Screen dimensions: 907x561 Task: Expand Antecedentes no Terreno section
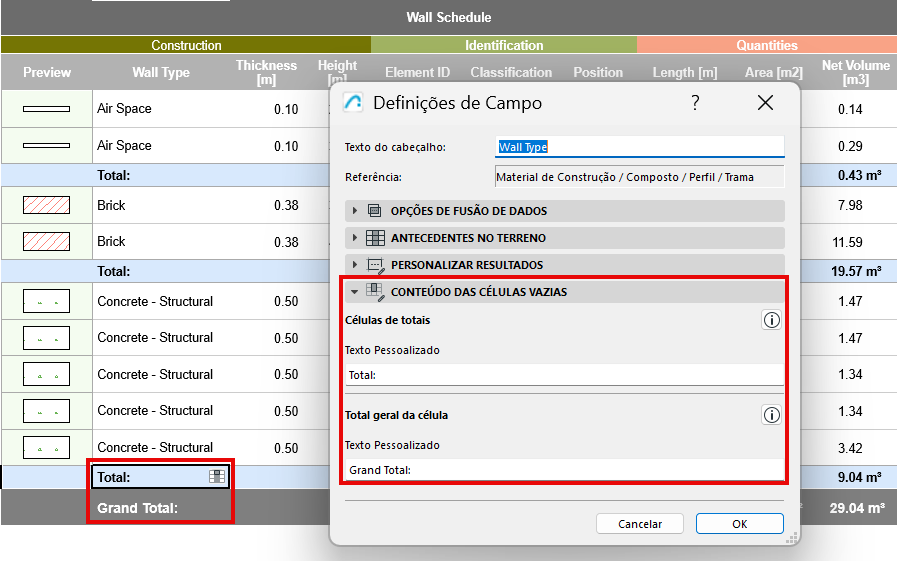565,238
